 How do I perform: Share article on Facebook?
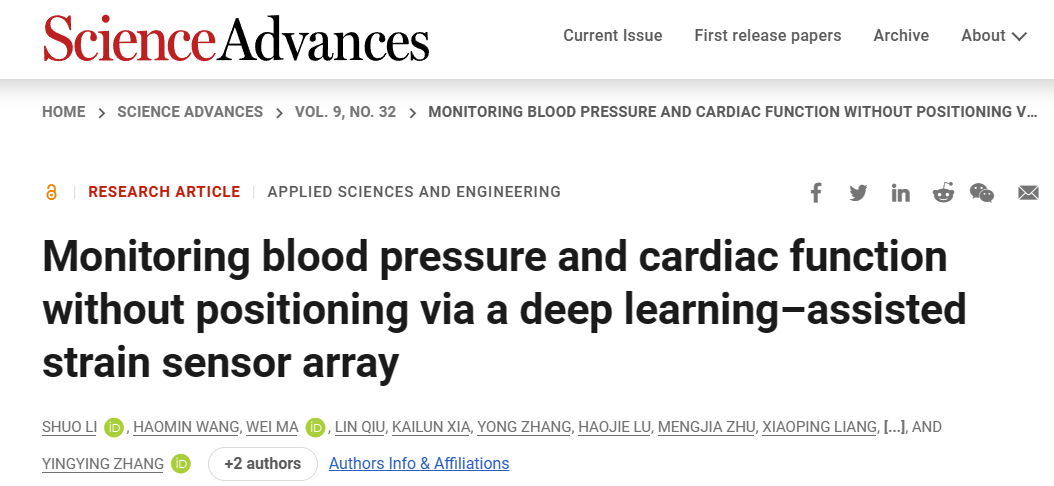coord(816,192)
